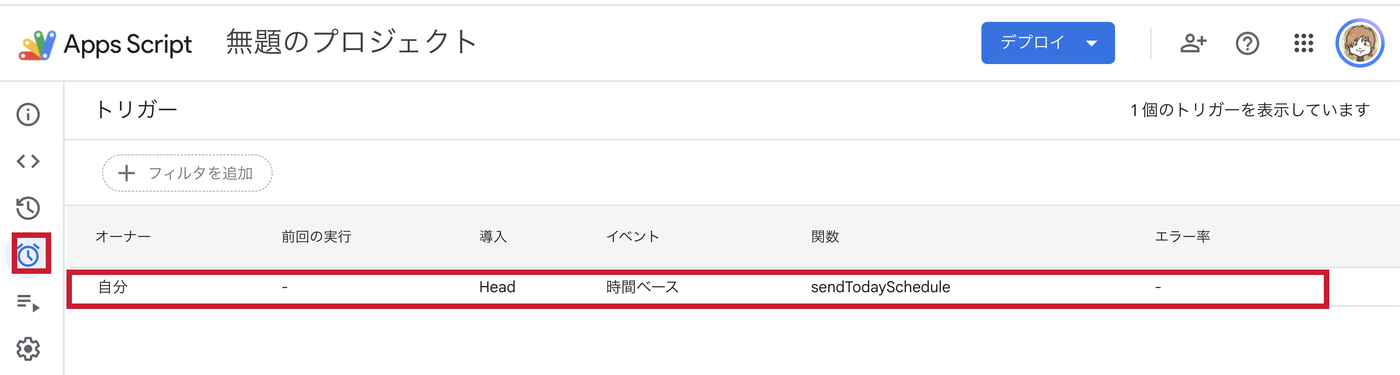The image size is (1400, 375).
Task: Click the share add-person icon
Action: pos(1193,43)
